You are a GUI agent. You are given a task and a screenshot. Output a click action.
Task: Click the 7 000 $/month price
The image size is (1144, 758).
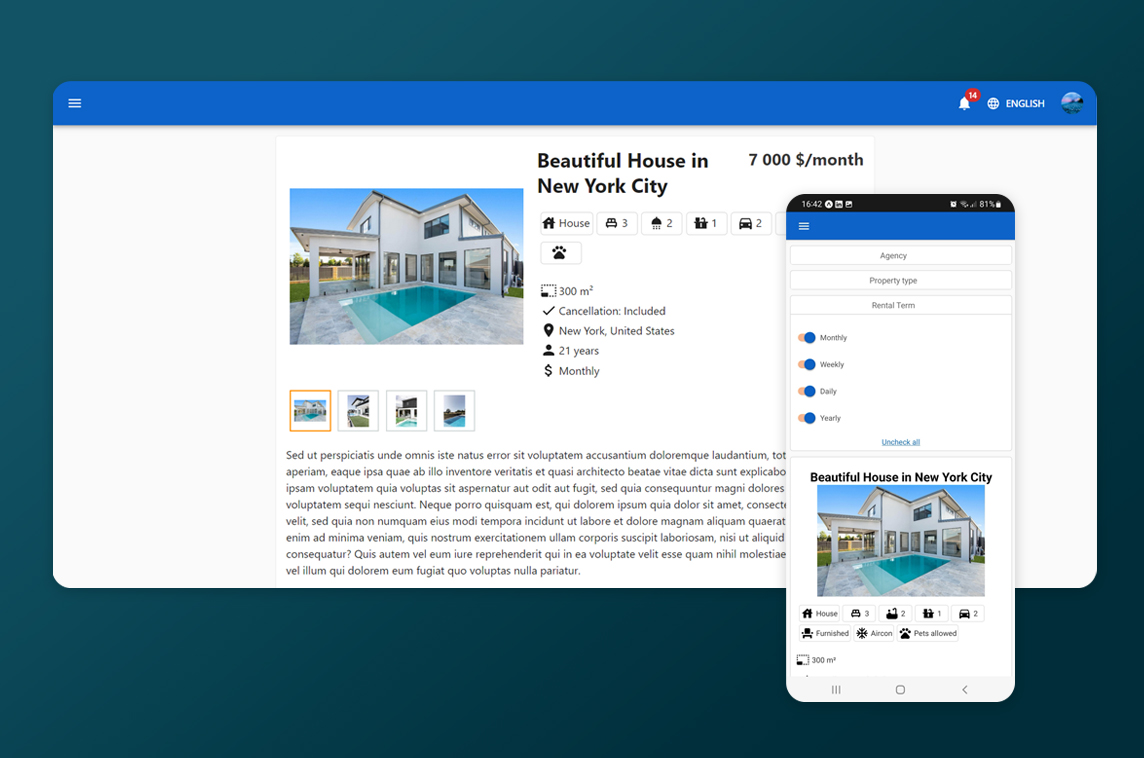pos(805,160)
